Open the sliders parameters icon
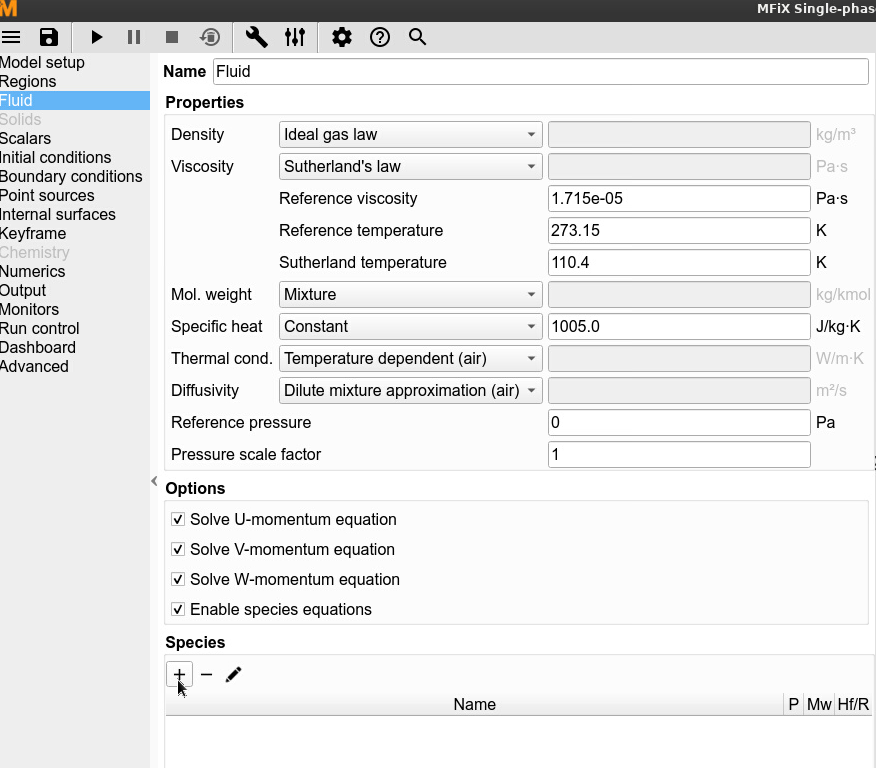The width and height of the screenshot is (876, 768). 295,37
